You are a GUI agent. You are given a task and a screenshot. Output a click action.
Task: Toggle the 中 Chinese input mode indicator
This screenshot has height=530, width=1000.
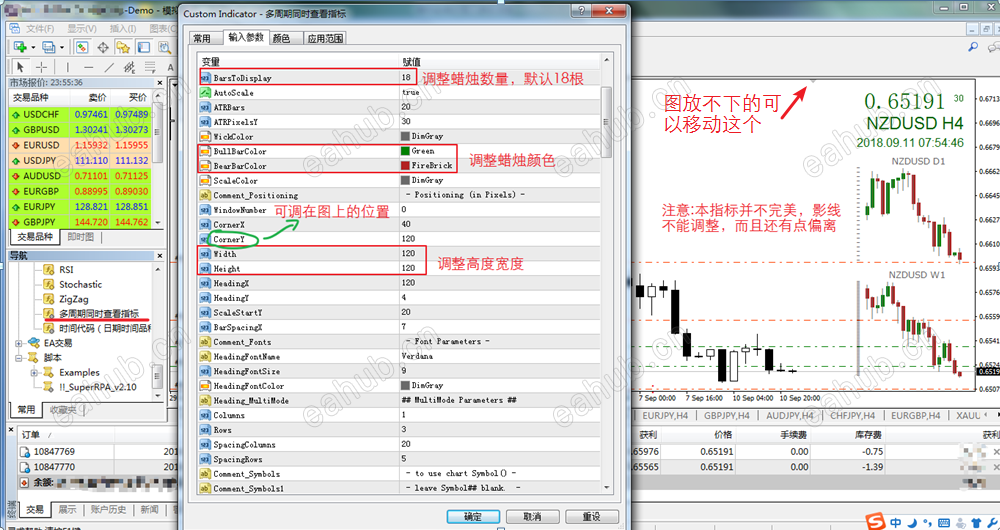(x=896, y=522)
